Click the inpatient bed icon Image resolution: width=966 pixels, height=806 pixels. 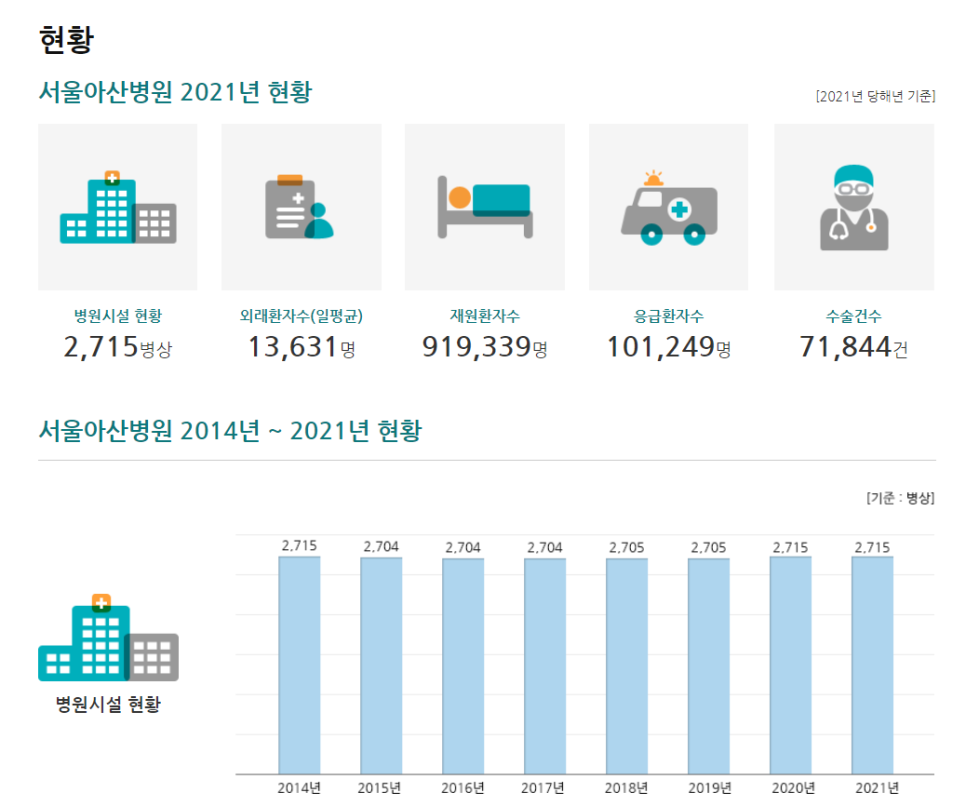(484, 208)
